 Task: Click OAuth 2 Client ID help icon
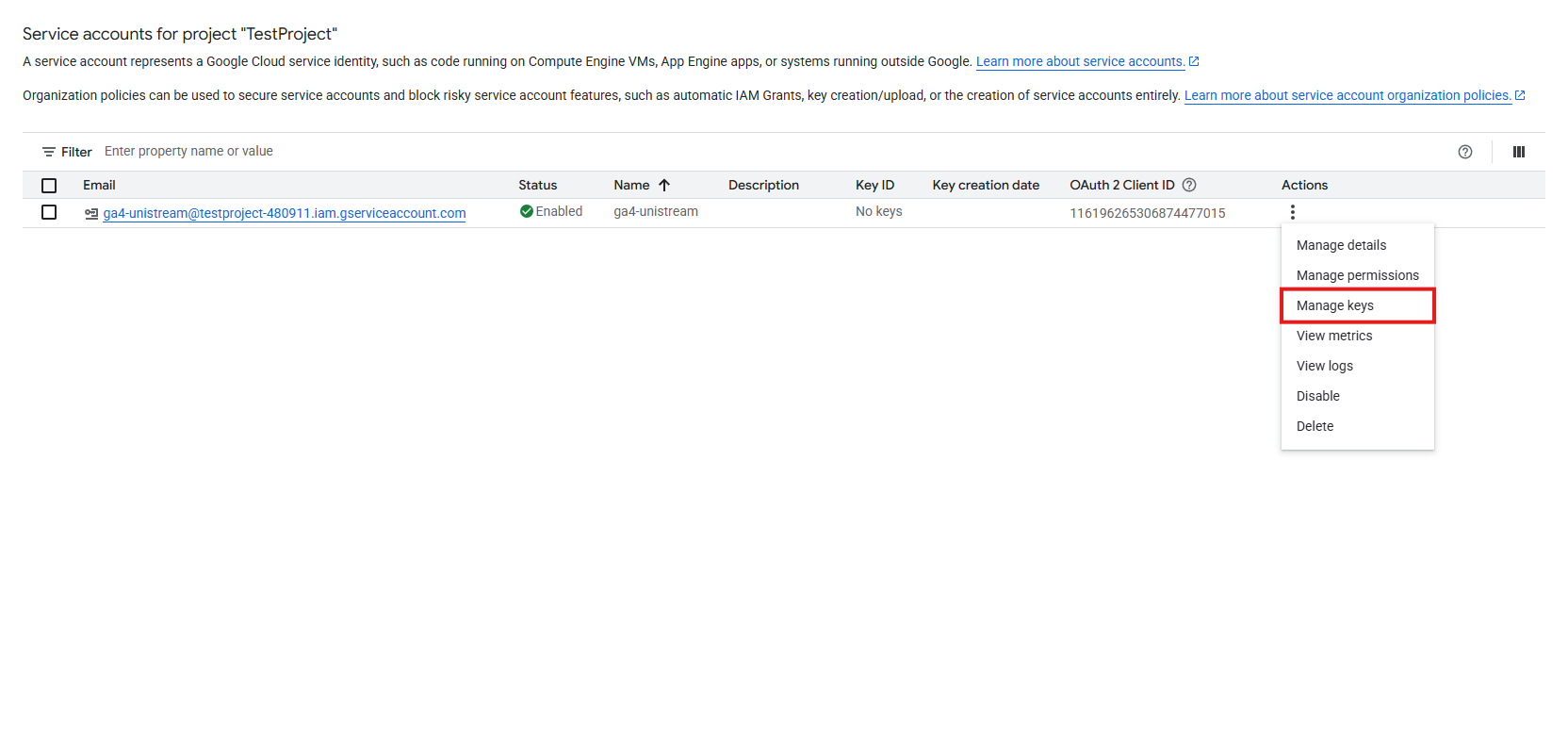pyautogui.click(x=1189, y=185)
